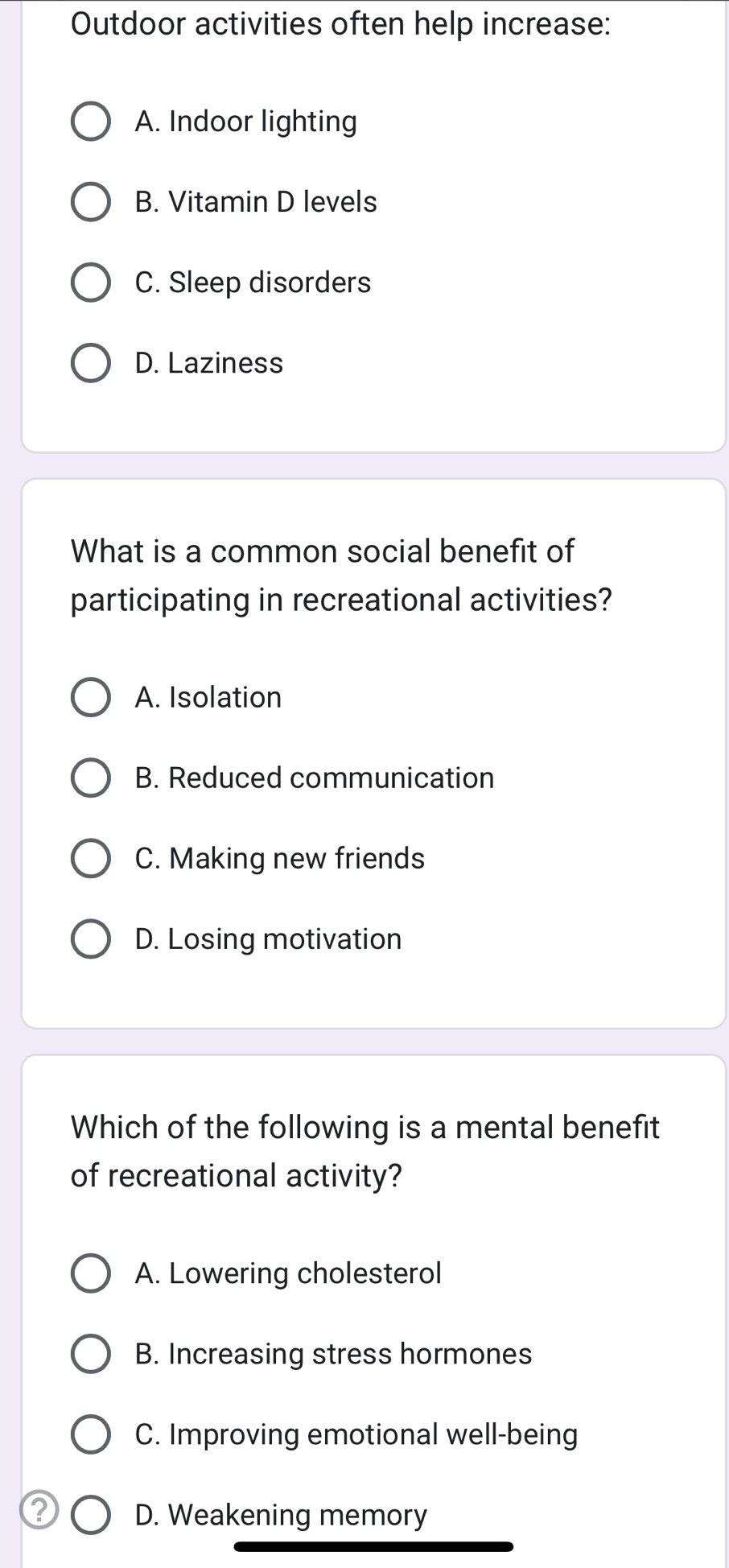Screen dimensions: 729x1568
Task: Select 'C. Improving emotional well-being' answer
Action: (x=91, y=1434)
